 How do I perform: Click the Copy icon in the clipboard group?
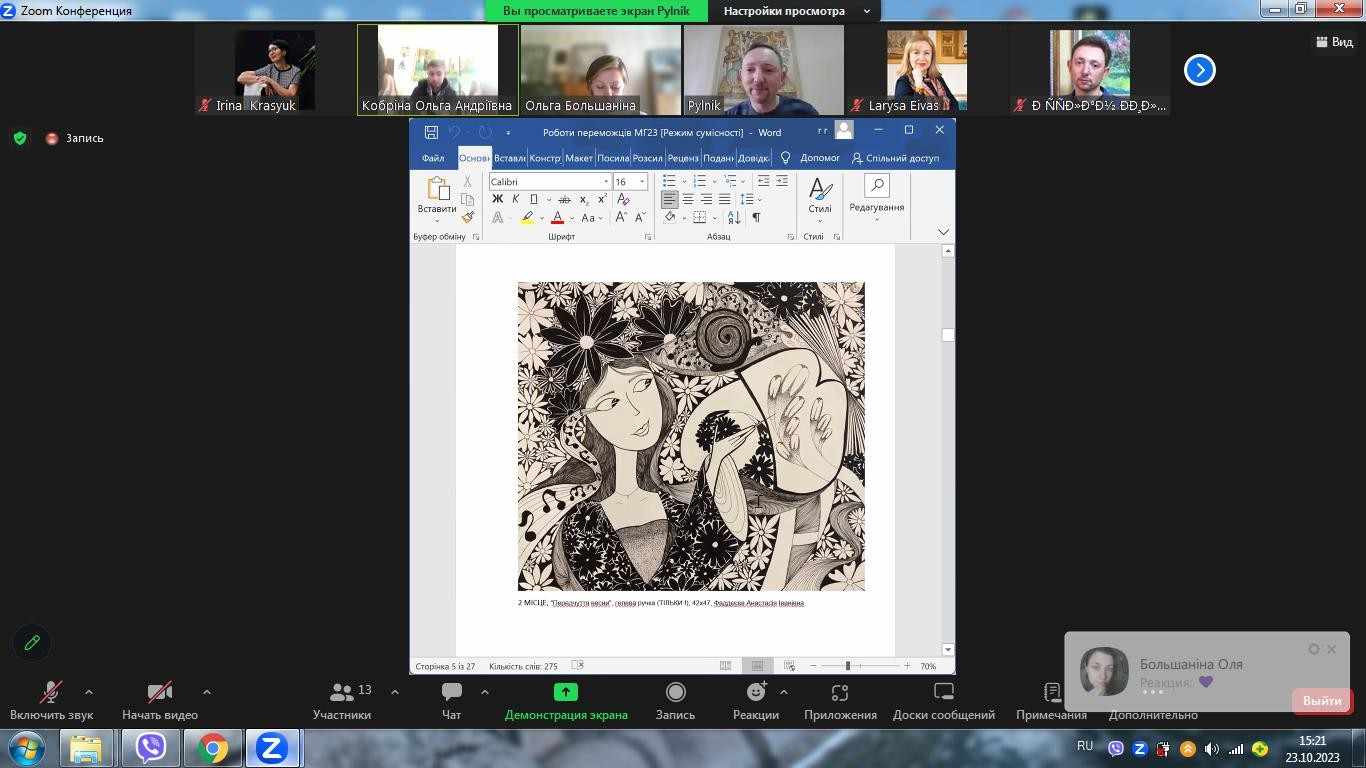(467, 200)
